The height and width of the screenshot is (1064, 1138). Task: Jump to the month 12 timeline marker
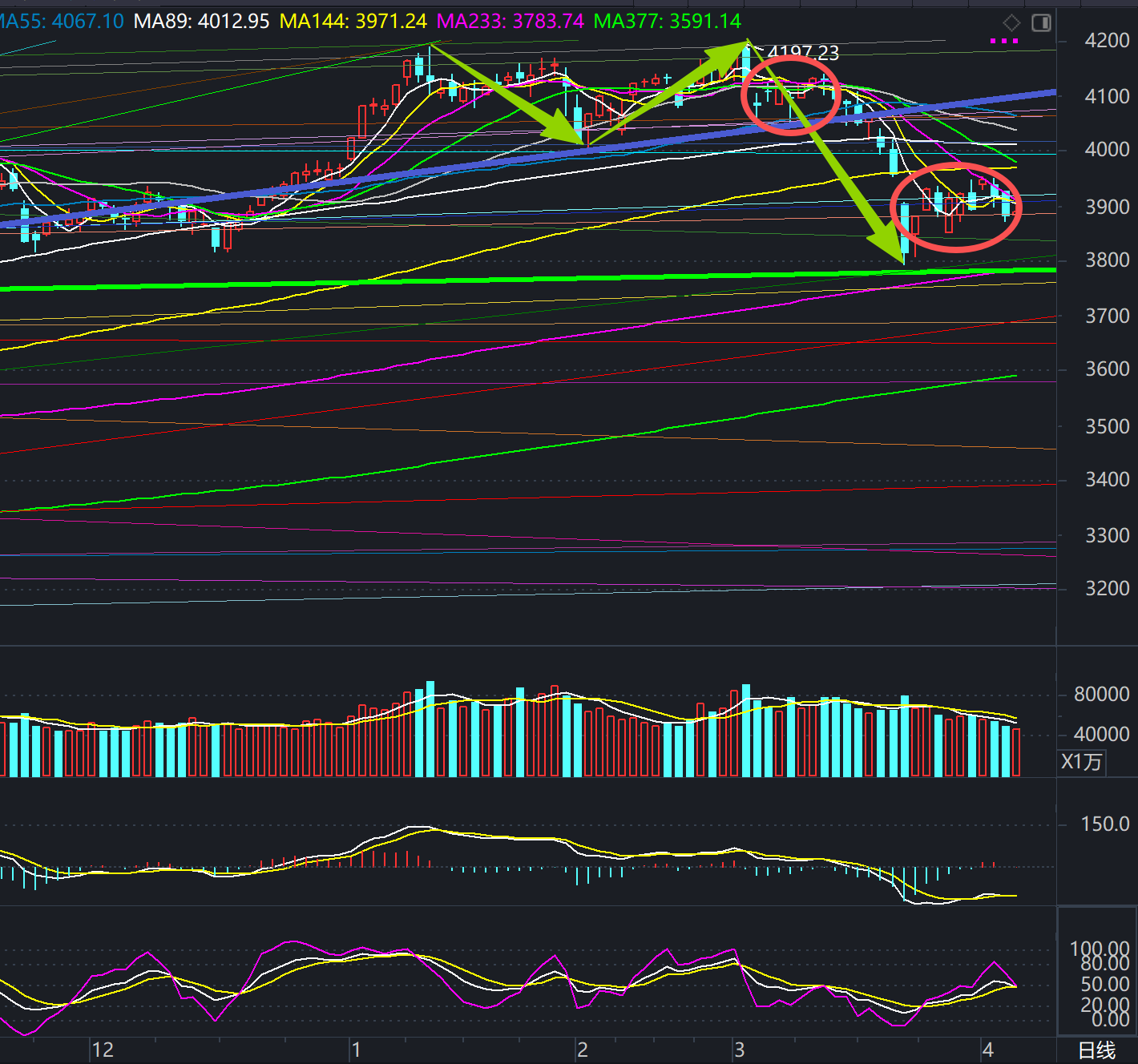click(x=103, y=1050)
